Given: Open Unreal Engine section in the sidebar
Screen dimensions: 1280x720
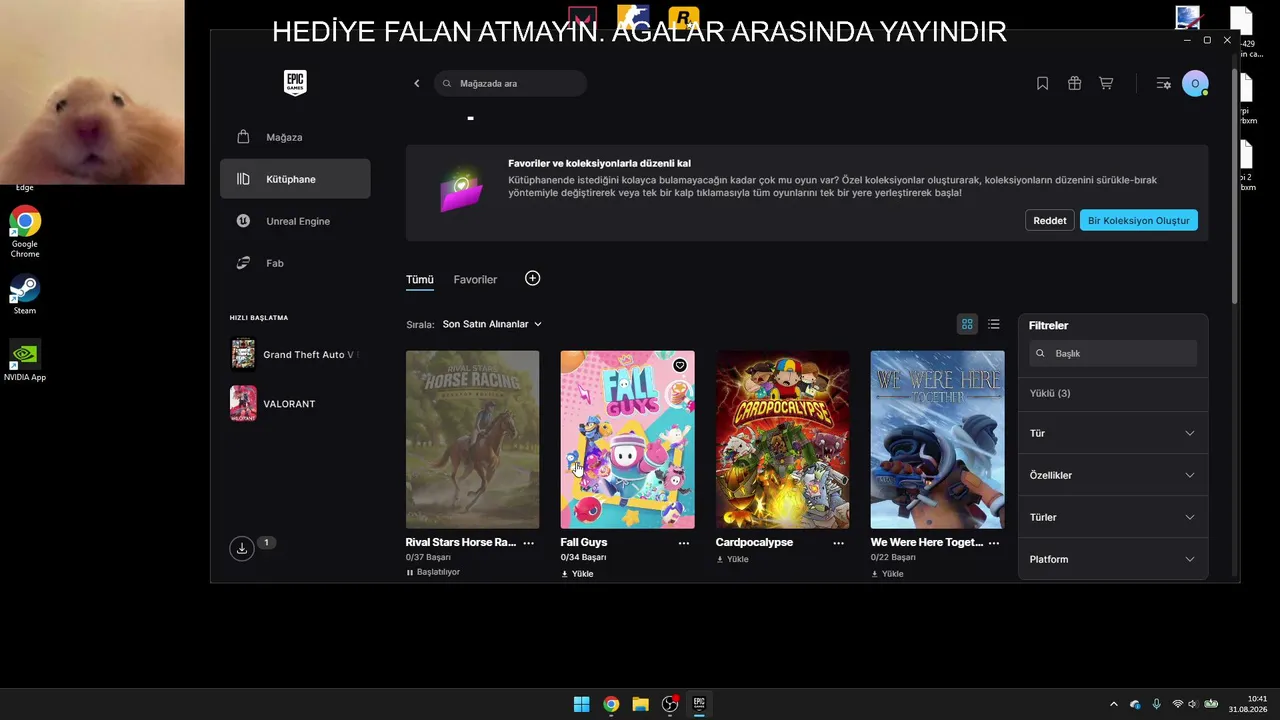Looking at the screenshot, I should coord(295,221).
